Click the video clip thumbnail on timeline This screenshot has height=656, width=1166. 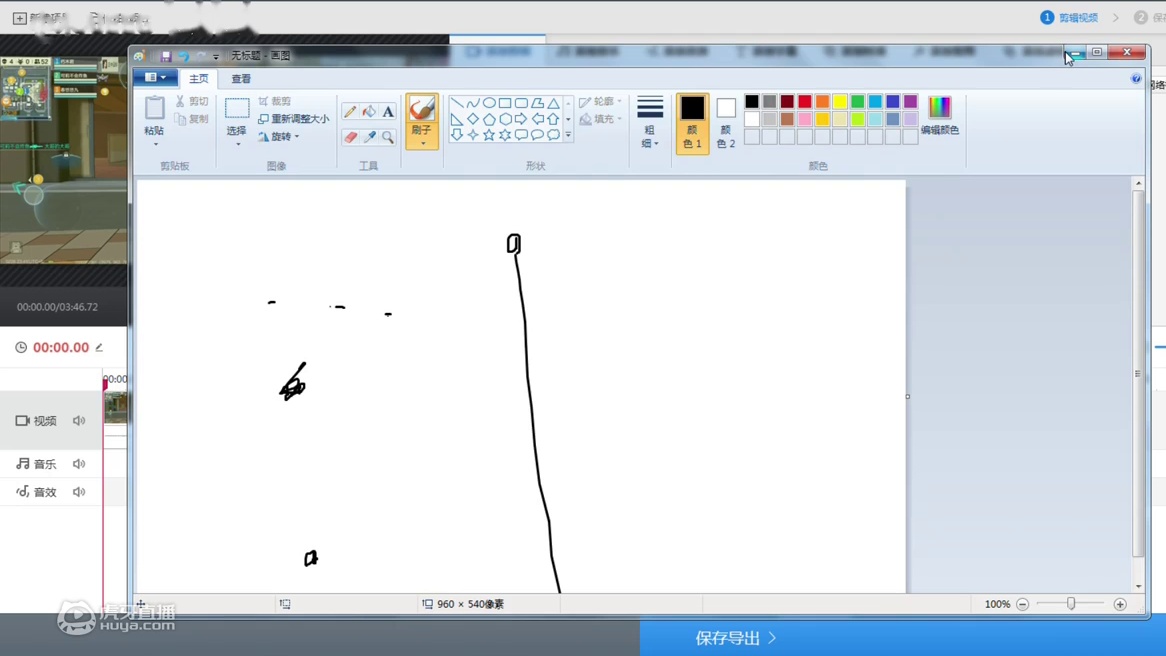[x=115, y=408]
